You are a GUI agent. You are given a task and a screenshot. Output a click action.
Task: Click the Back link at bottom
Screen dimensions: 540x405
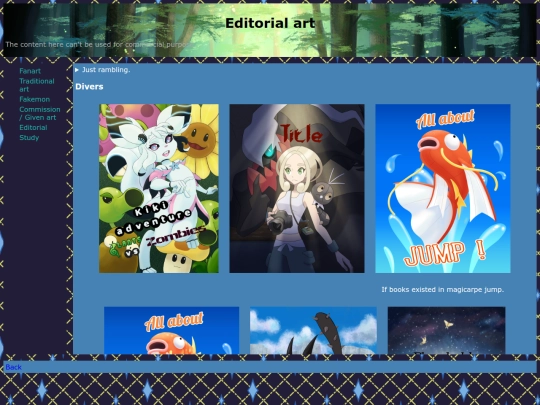[x=13, y=367]
